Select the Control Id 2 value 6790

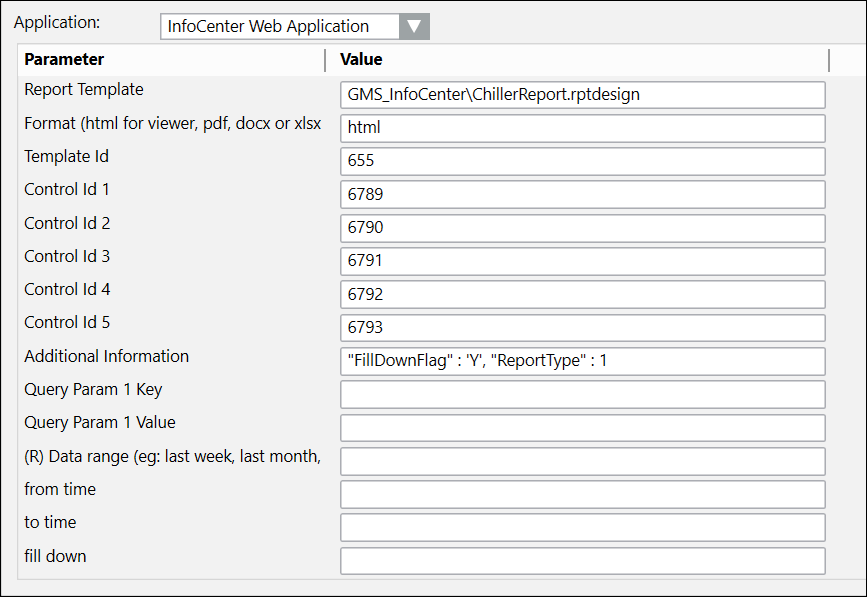point(582,228)
